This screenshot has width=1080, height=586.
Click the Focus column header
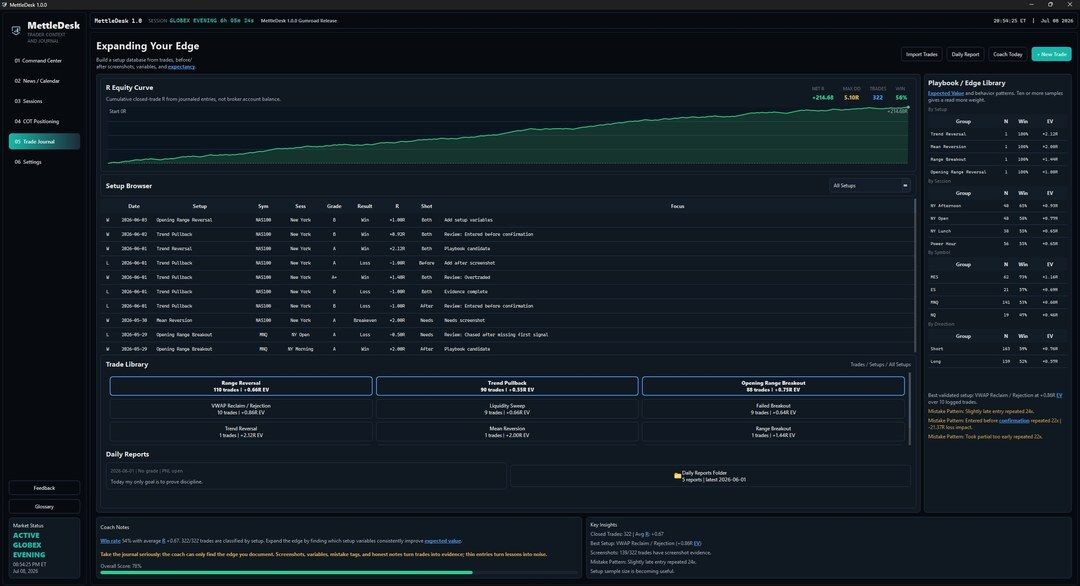(677, 206)
